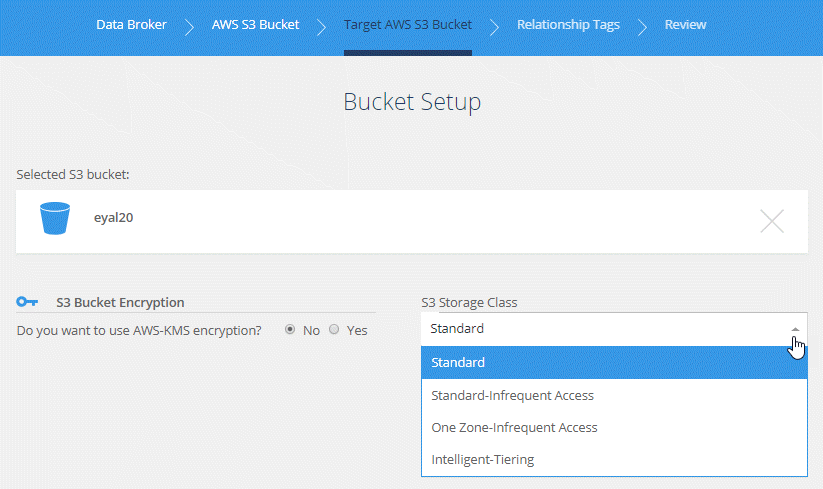
Task: Select Yes for AWS-KMS encryption
Action: pos(334,329)
